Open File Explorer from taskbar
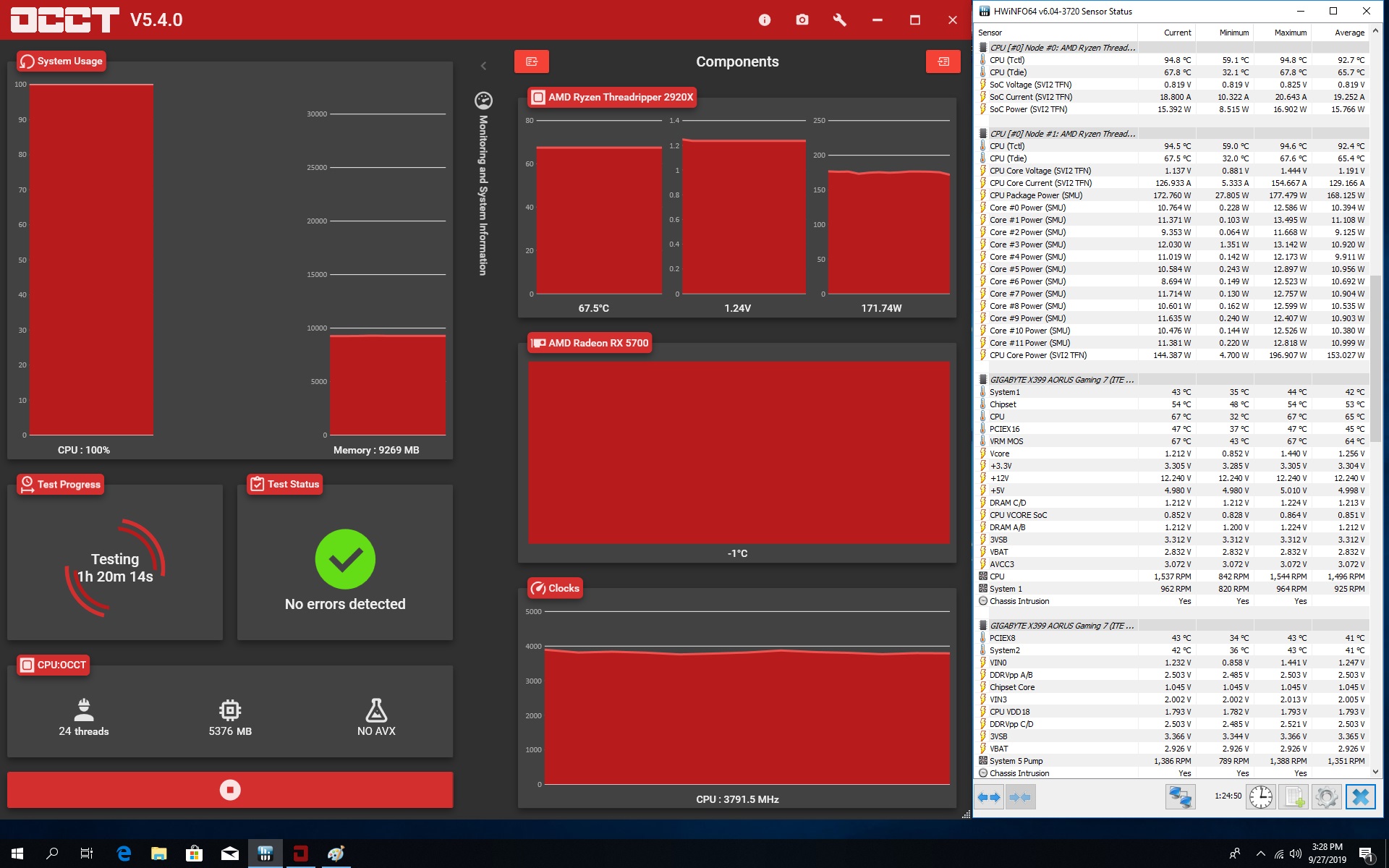The height and width of the screenshot is (868, 1389). (x=158, y=854)
